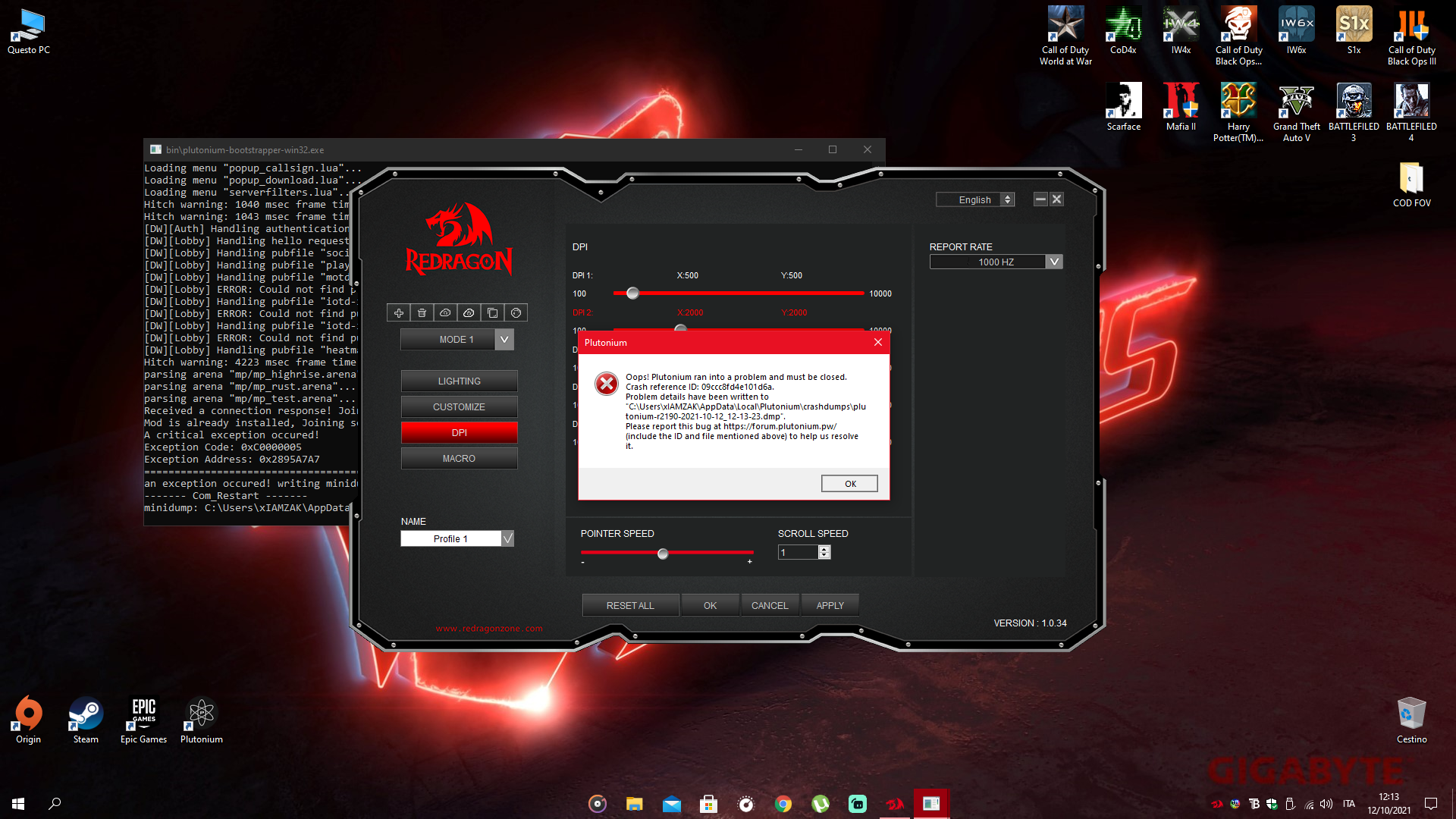Click the add profile plus icon
The image size is (1456, 819).
[x=399, y=313]
